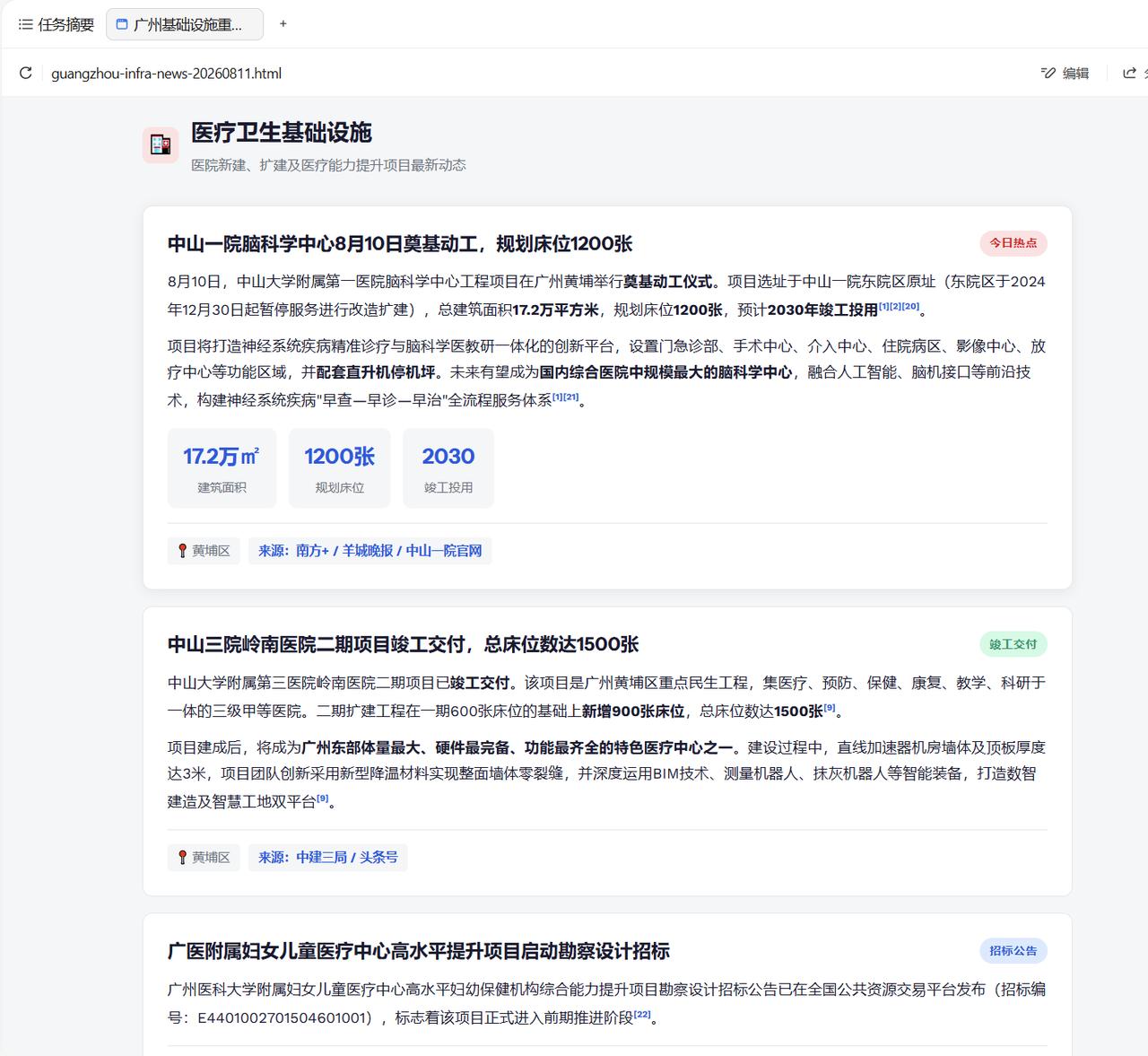Click the bold text 新增900张床位
1148x1056 pixels.
coord(633,711)
